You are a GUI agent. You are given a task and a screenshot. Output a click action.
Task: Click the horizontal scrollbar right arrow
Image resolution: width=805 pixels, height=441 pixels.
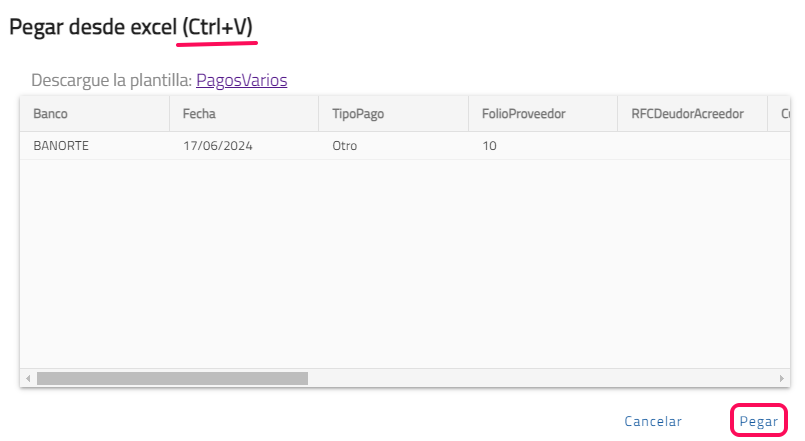click(x=782, y=379)
